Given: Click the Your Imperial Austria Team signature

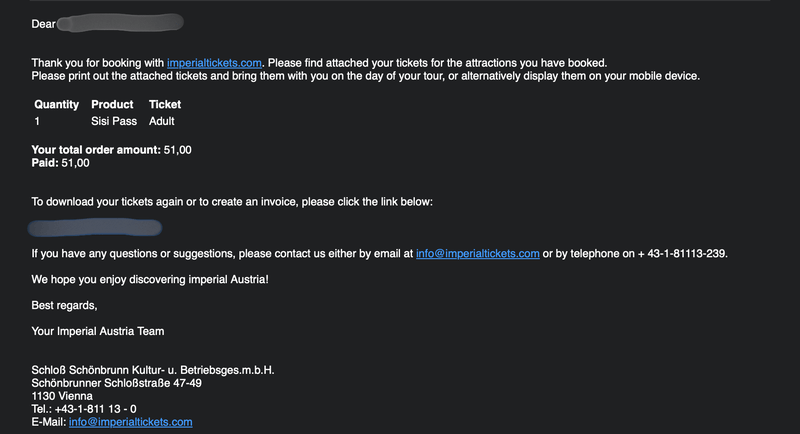Looking at the screenshot, I should tap(98, 331).
